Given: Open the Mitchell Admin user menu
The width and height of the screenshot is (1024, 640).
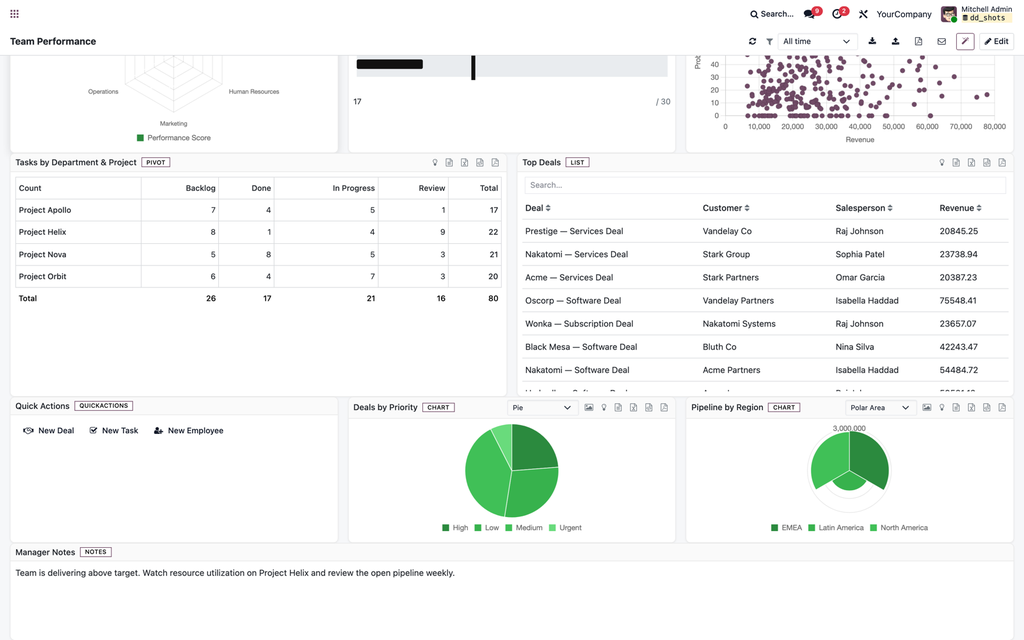Looking at the screenshot, I should [976, 14].
